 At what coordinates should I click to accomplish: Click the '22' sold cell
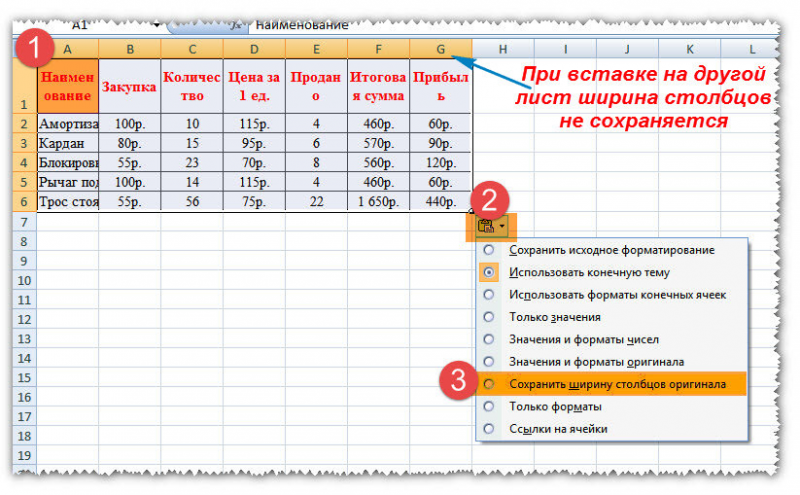(x=316, y=202)
